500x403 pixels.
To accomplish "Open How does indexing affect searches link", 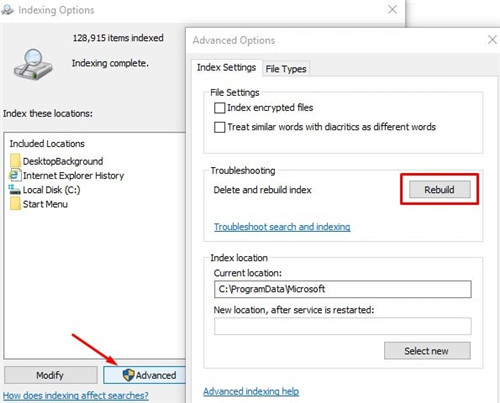I will tap(76, 396).
